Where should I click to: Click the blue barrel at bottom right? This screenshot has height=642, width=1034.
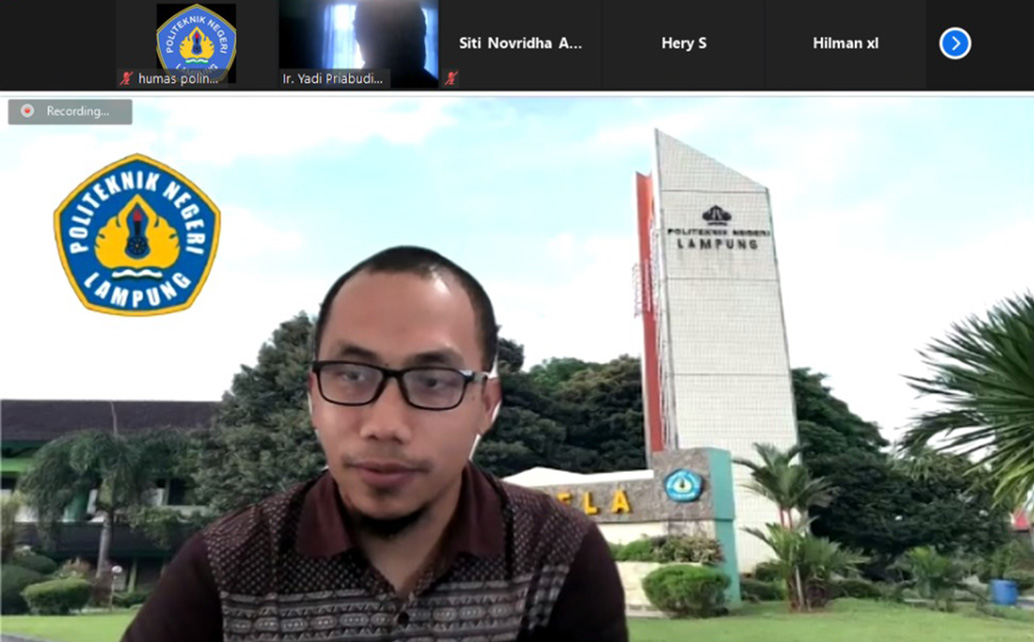1004,591
